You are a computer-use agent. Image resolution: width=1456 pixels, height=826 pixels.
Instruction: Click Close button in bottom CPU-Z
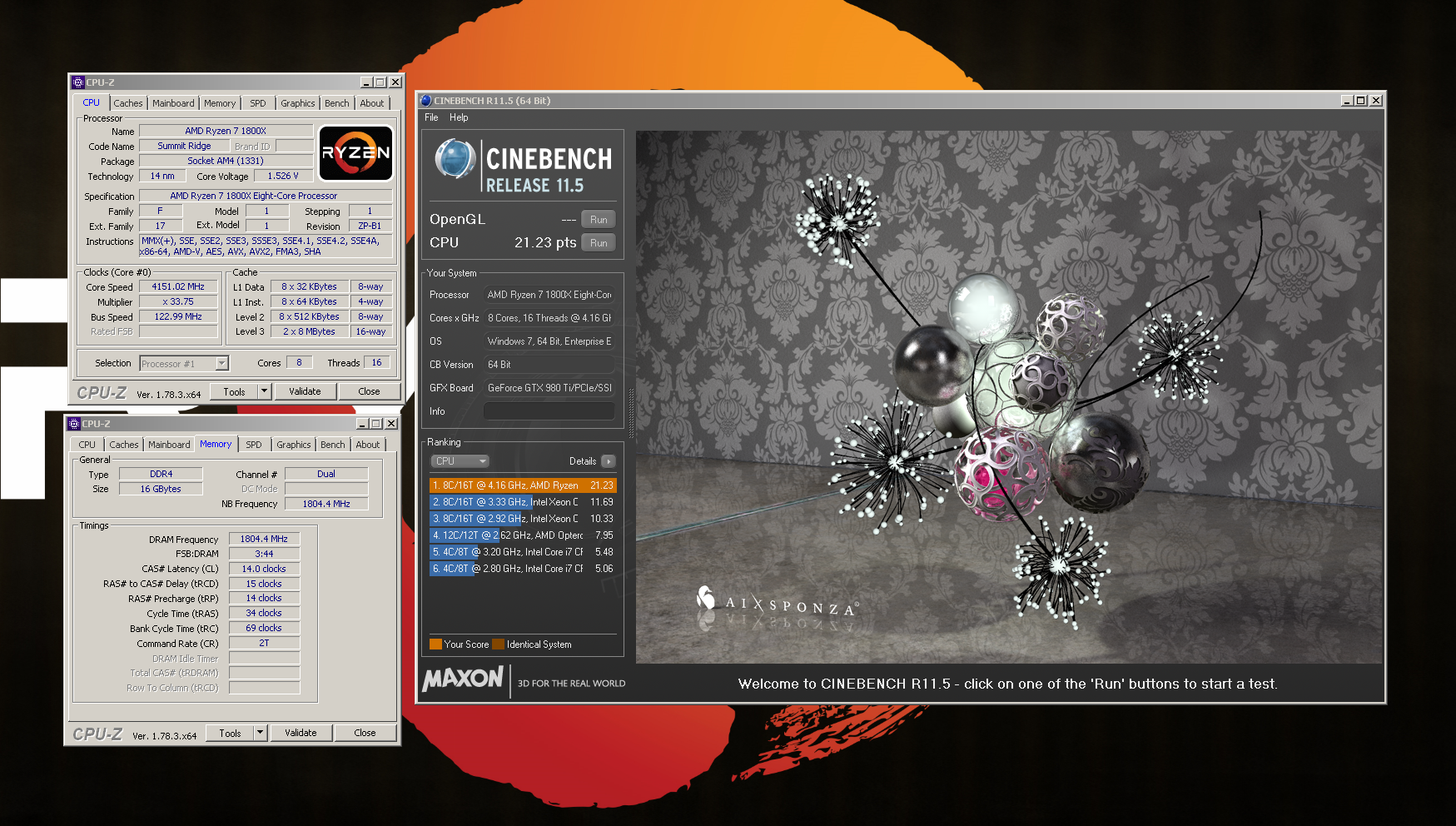(x=365, y=733)
